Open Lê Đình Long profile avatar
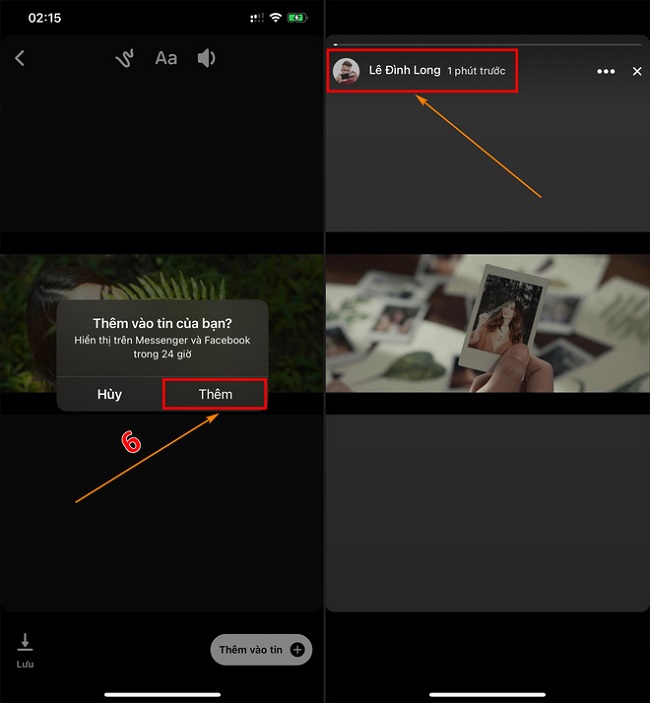 coord(346,71)
